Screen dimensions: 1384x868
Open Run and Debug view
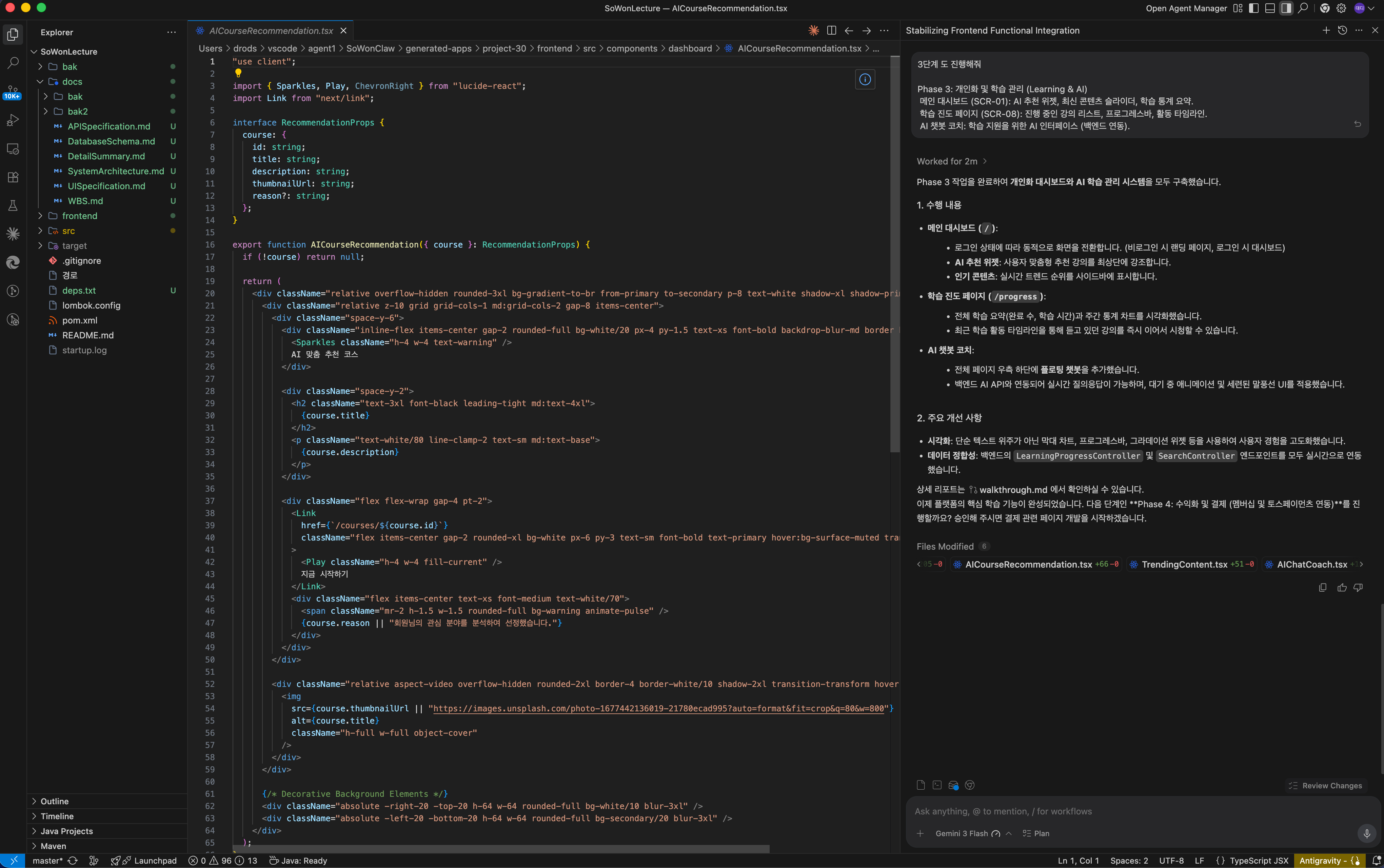point(13,120)
